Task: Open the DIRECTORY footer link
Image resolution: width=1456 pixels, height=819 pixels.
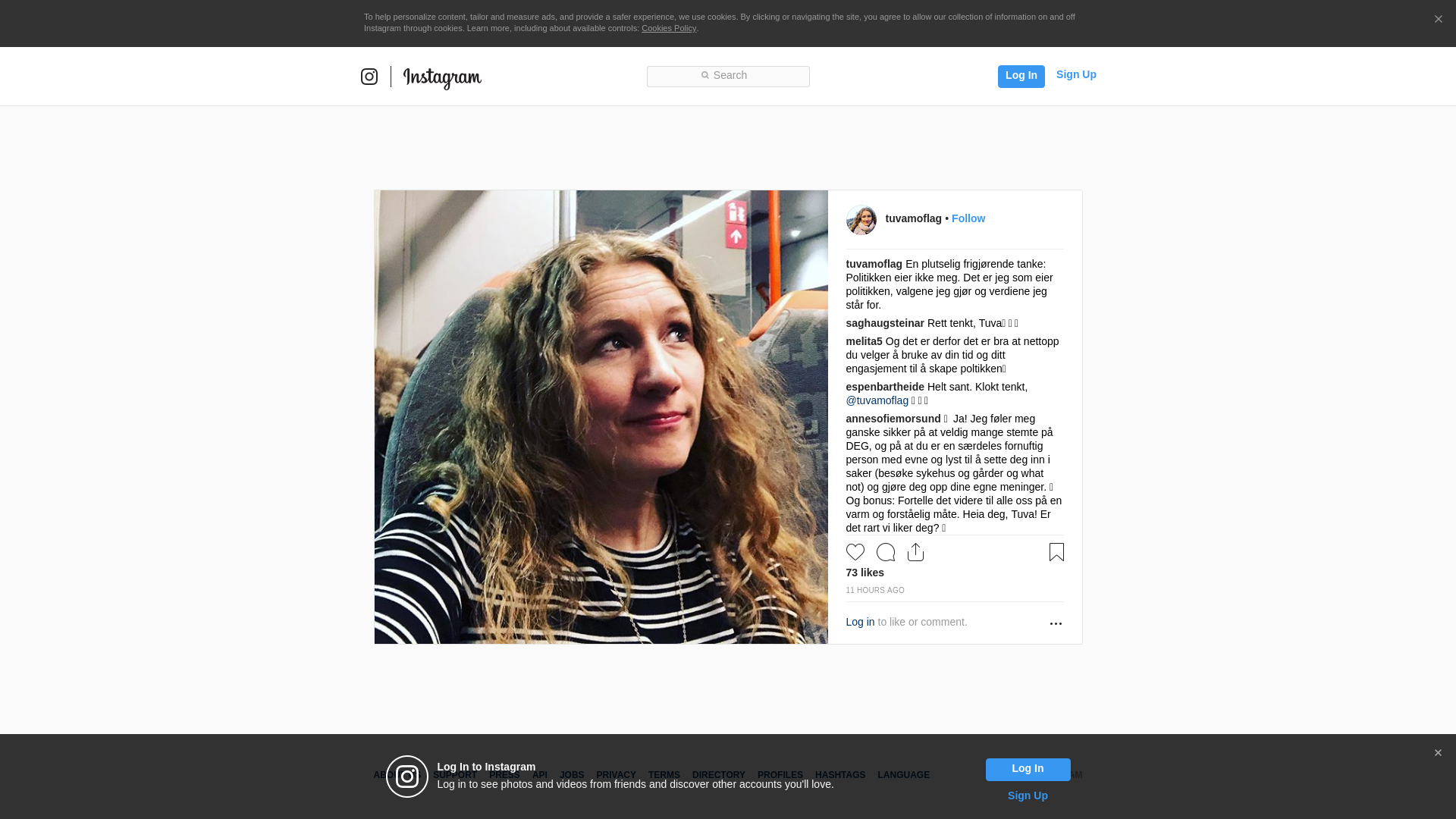Action: tap(718, 775)
